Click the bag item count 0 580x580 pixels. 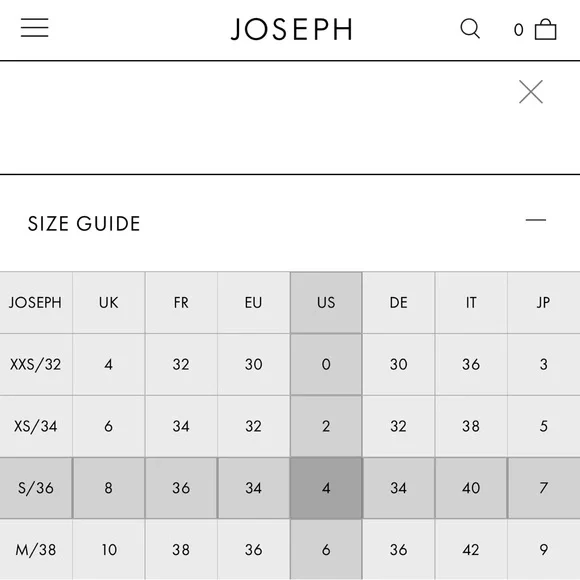pos(518,30)
